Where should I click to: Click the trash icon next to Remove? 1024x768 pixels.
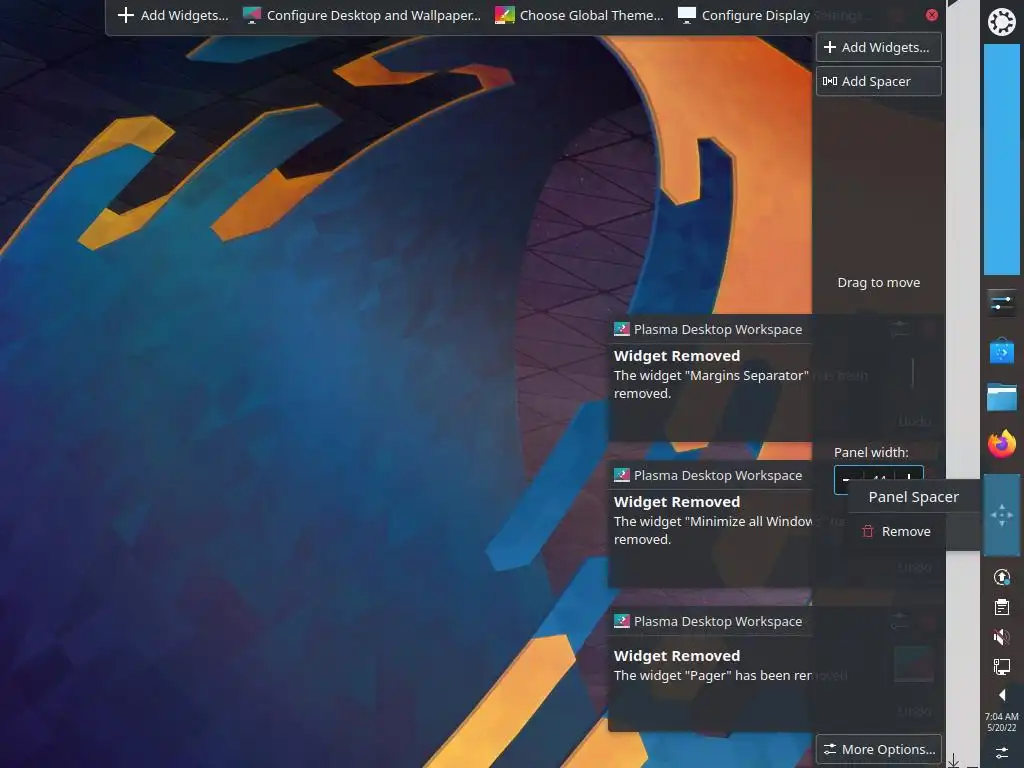[x=867, y=531]
